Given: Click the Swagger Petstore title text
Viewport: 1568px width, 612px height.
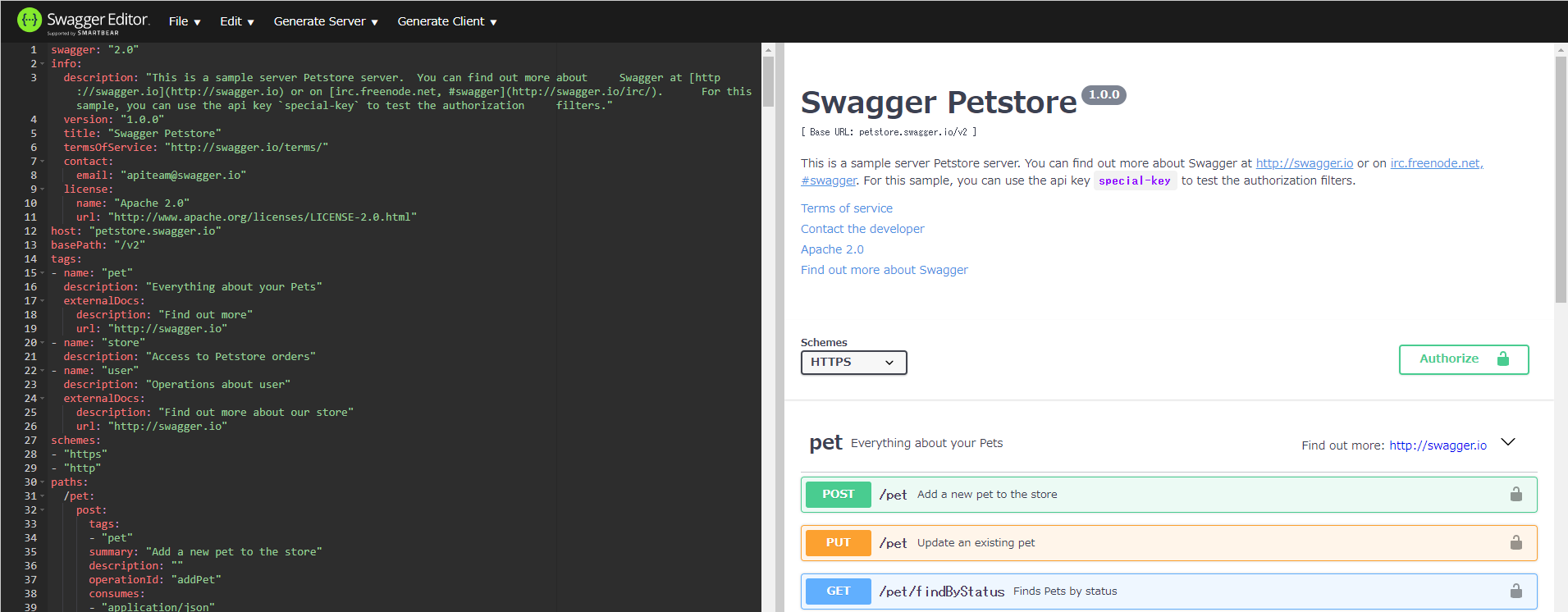Looking at the screenshot, I should 939,103.
